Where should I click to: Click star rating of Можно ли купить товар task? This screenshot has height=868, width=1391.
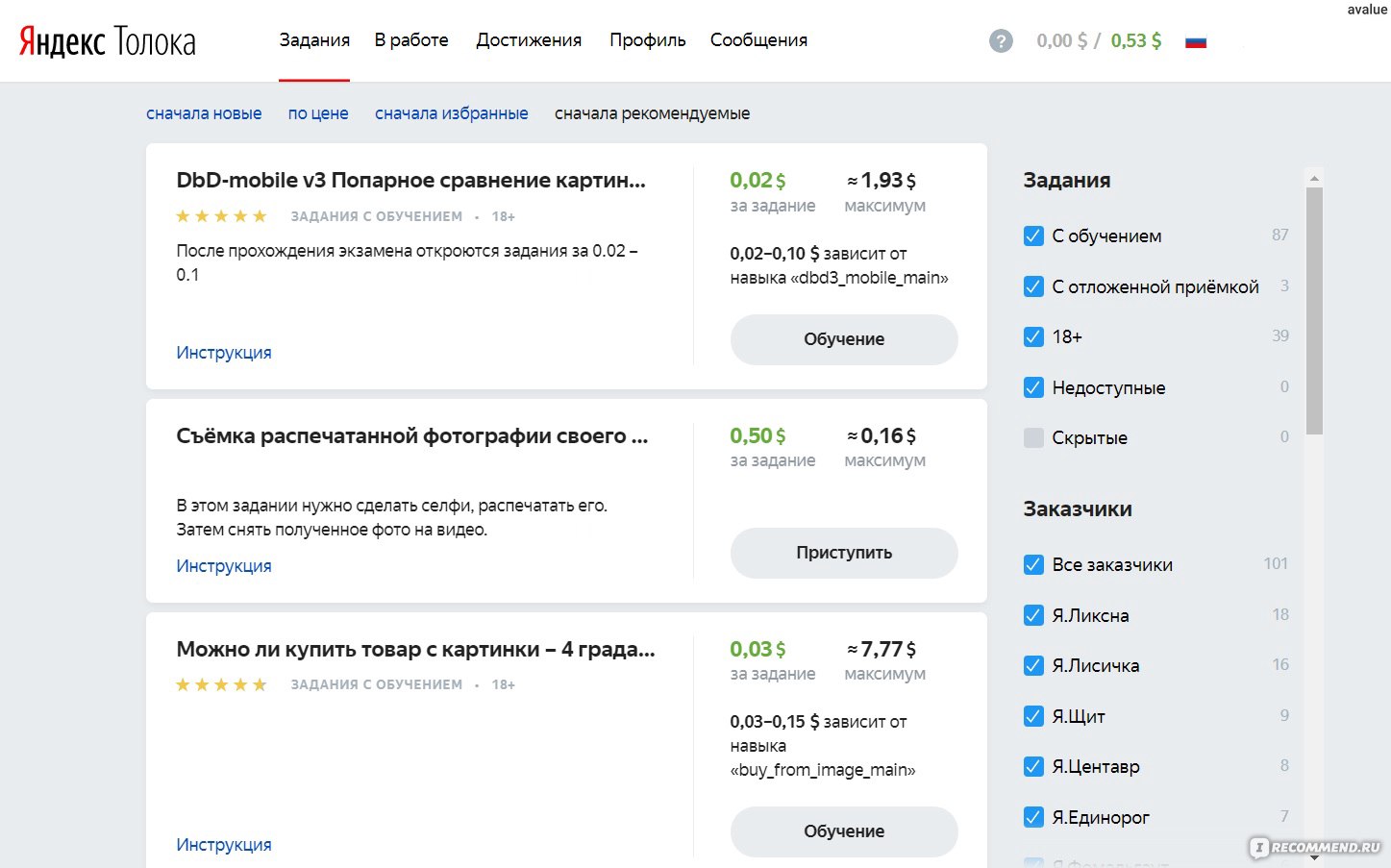click(221, 684)
